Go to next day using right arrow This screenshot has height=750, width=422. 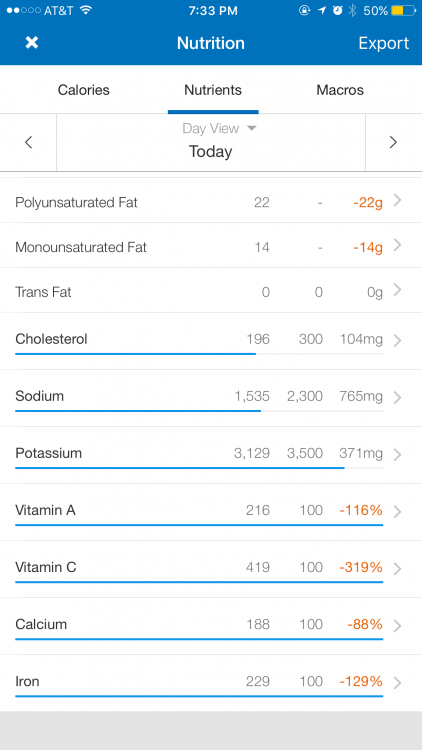[x=393, y=142]
